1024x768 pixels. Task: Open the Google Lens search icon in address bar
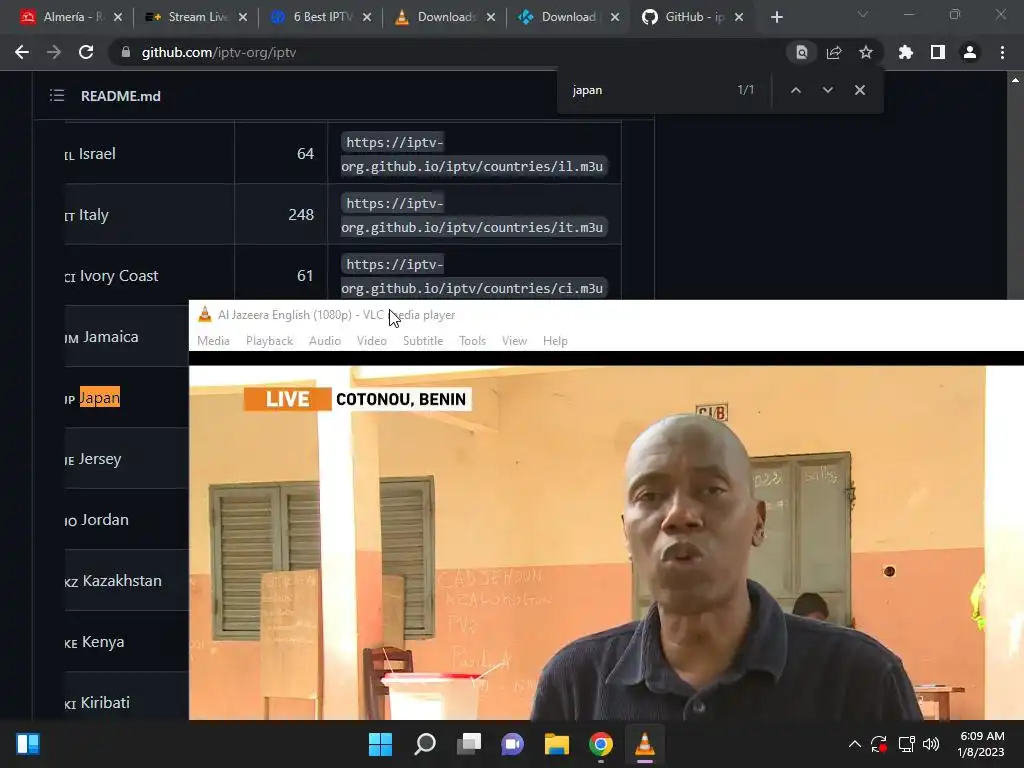pyautogui.click(x=801, y=52)
